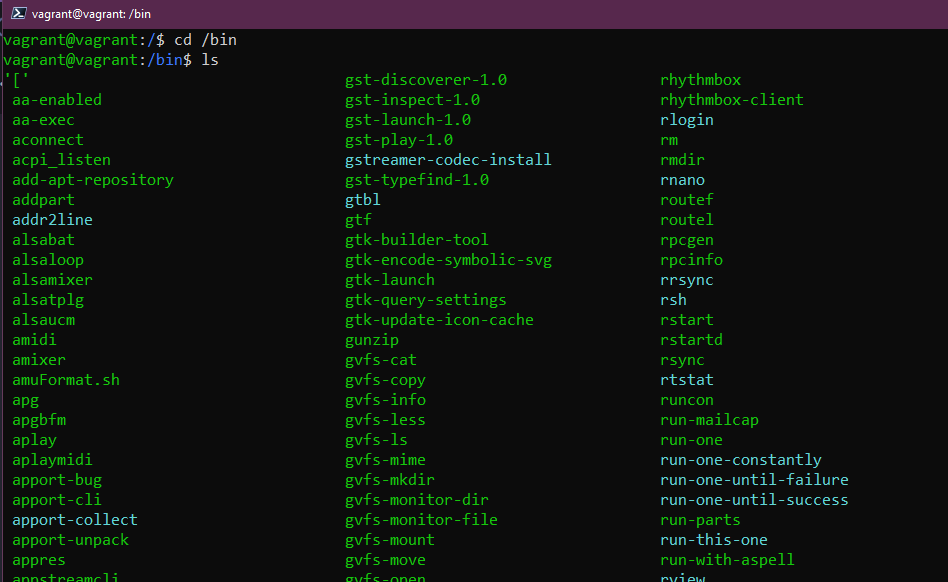Click the rsync entry

click(682, 359)
